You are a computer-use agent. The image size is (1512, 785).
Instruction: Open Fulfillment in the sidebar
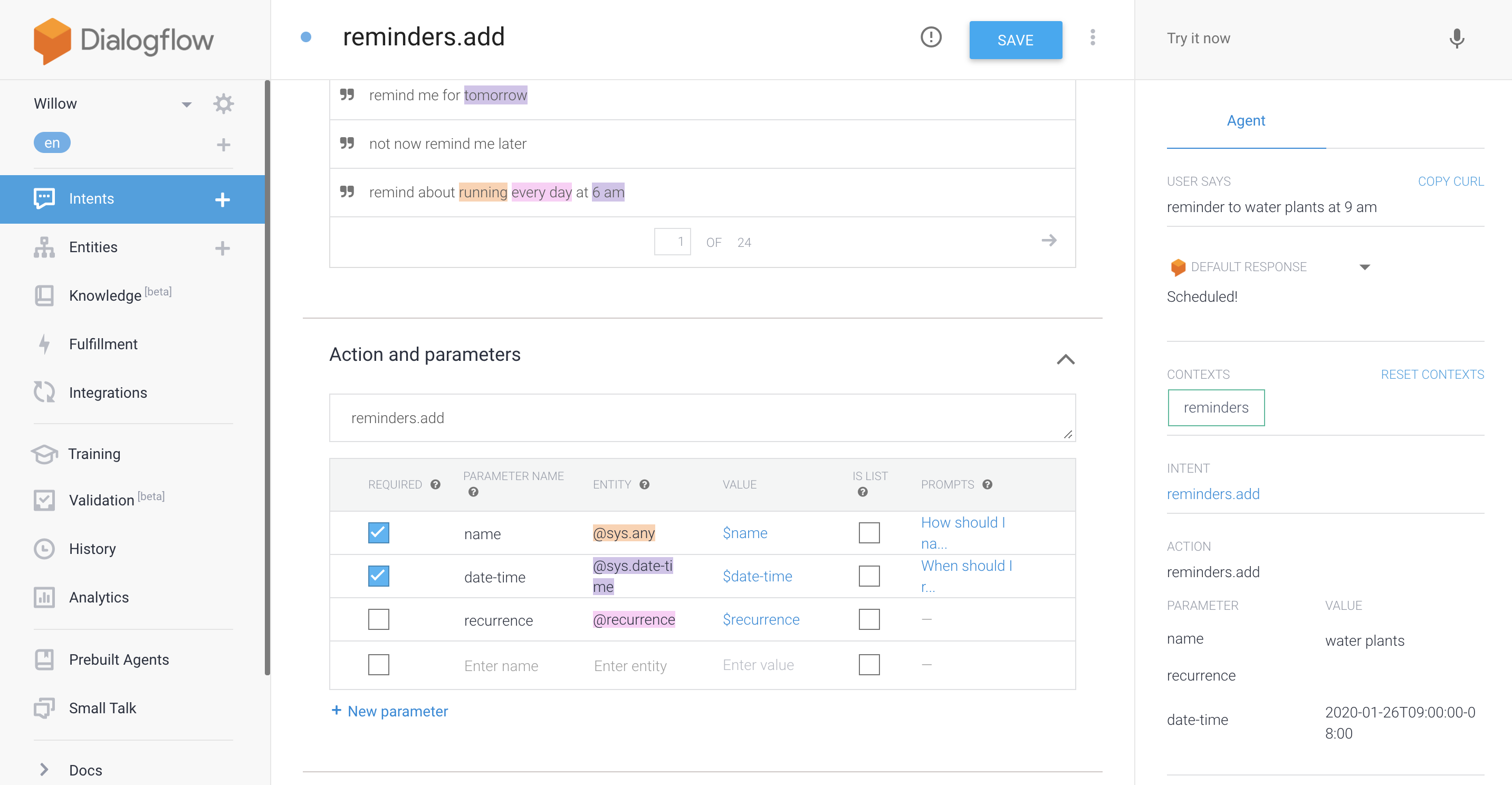coord(103,344)
